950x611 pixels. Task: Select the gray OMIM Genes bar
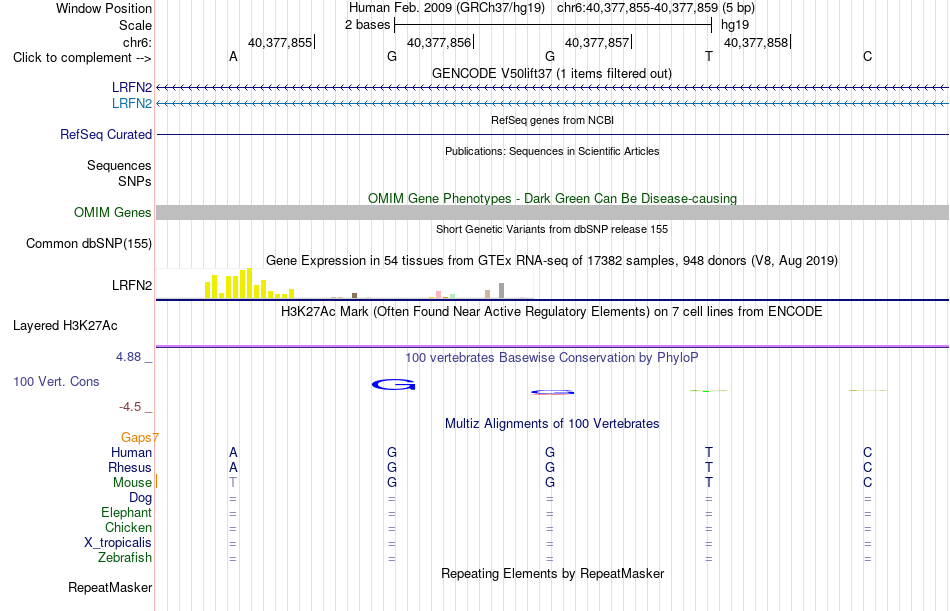click(x=553, y=212)
